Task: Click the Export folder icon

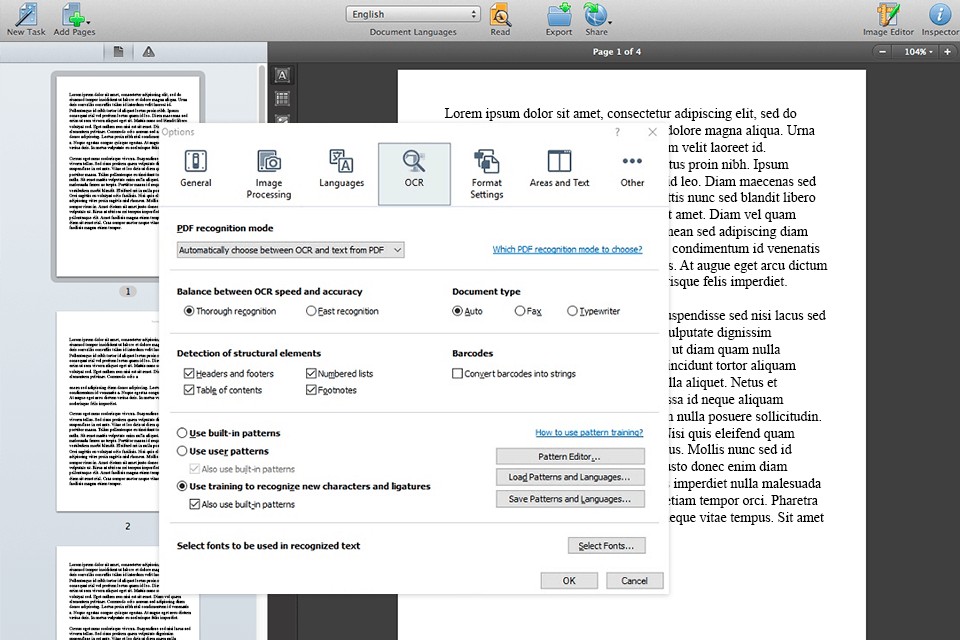Action: (x=558, y=15)
